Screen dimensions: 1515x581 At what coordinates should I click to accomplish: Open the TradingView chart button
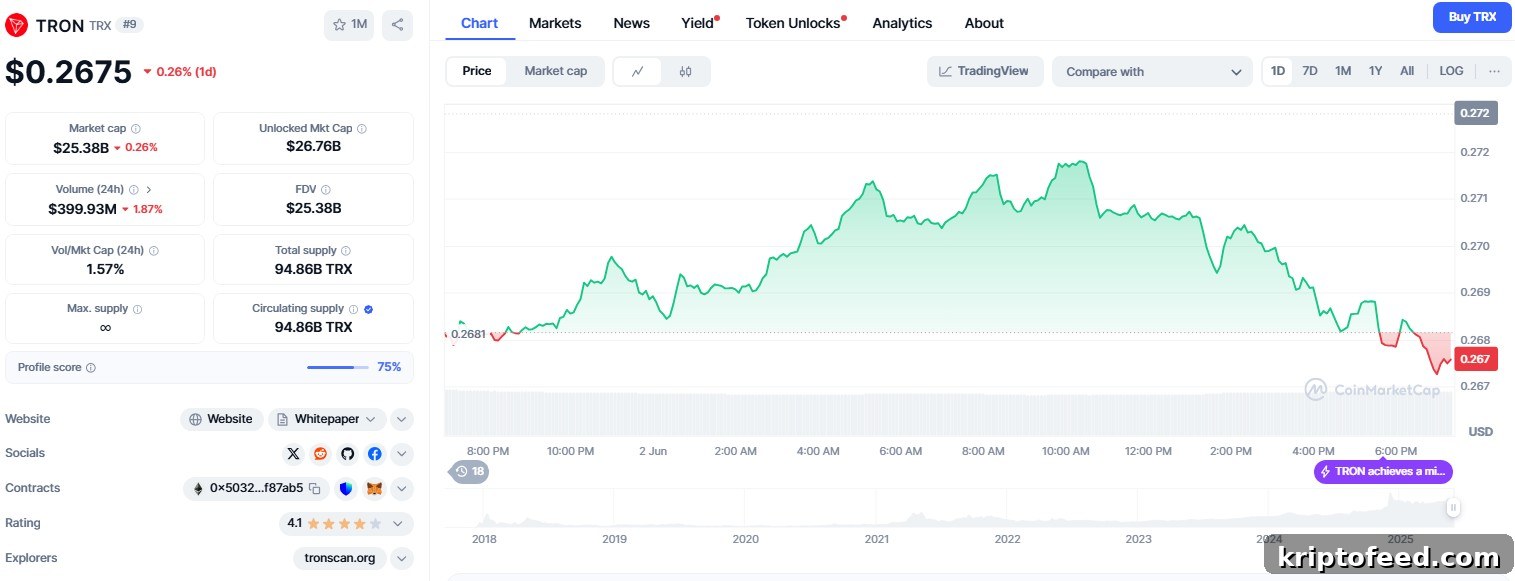[985, 71]
